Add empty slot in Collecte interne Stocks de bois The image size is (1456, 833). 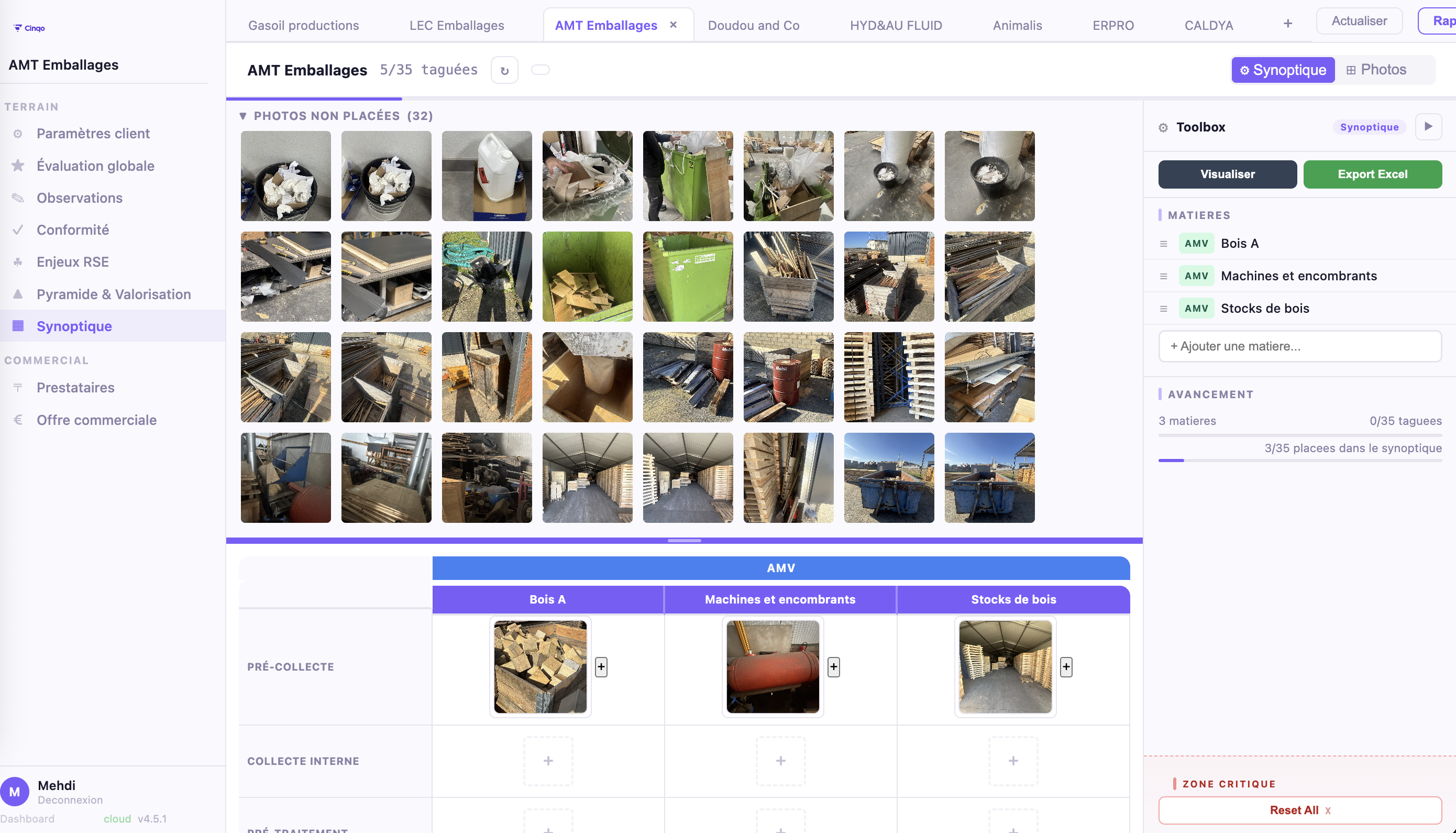click(1013, 760)
